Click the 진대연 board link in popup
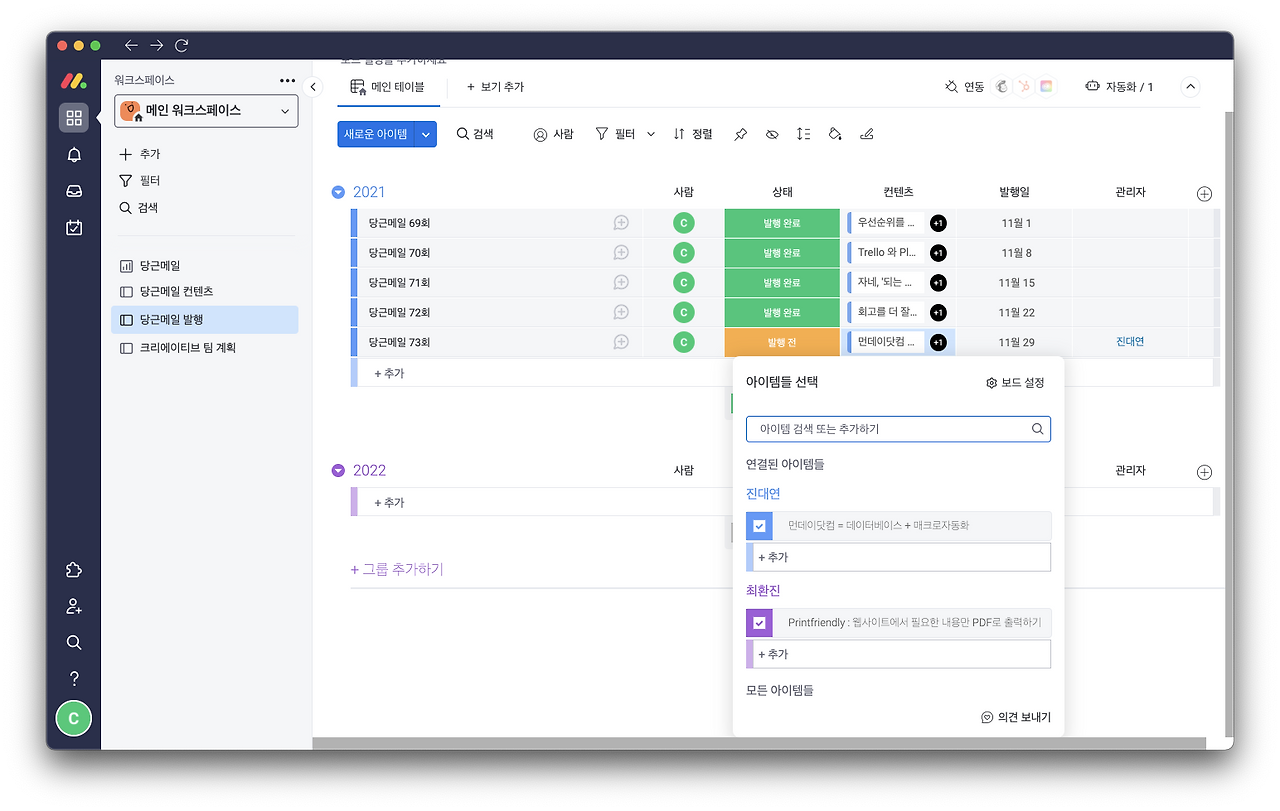The height and width of the screenshot is (811, 1280). point(763,494)
